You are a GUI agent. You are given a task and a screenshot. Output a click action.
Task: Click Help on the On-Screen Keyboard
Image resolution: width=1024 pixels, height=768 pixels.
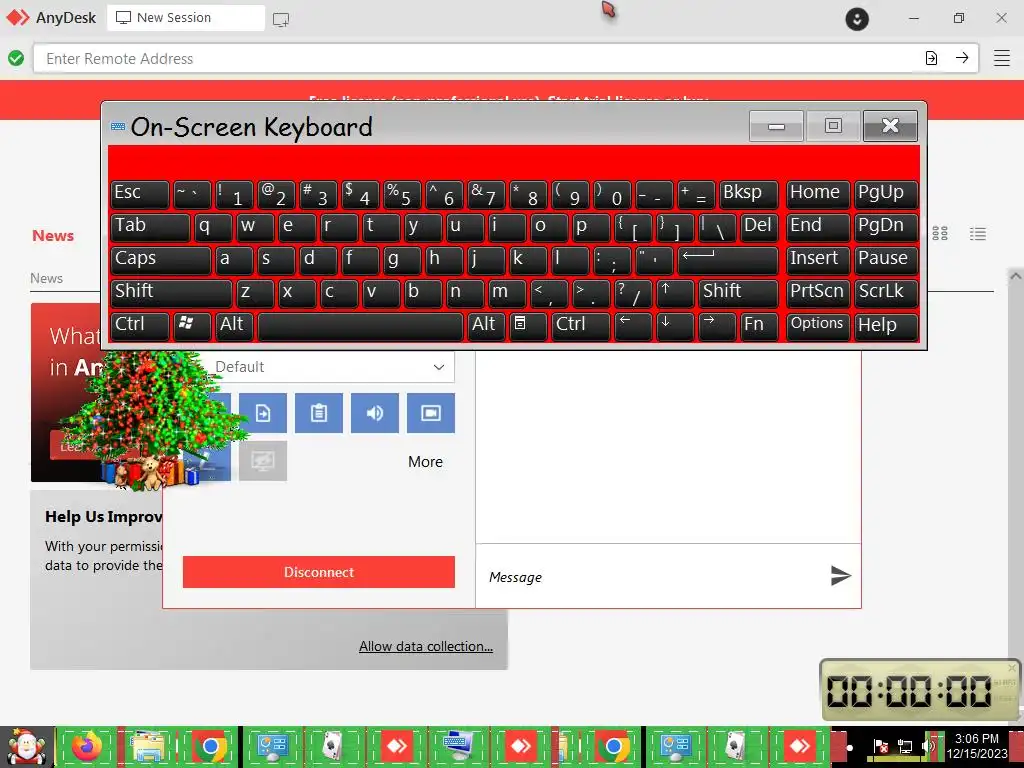click(886, 325)
